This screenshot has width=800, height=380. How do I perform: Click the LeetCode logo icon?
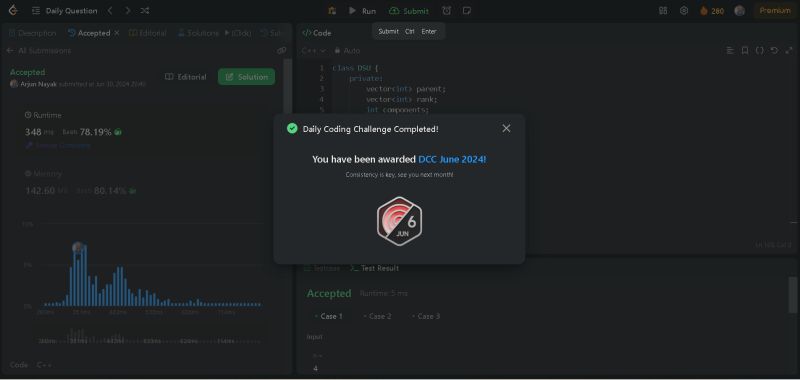click(13, 10)
